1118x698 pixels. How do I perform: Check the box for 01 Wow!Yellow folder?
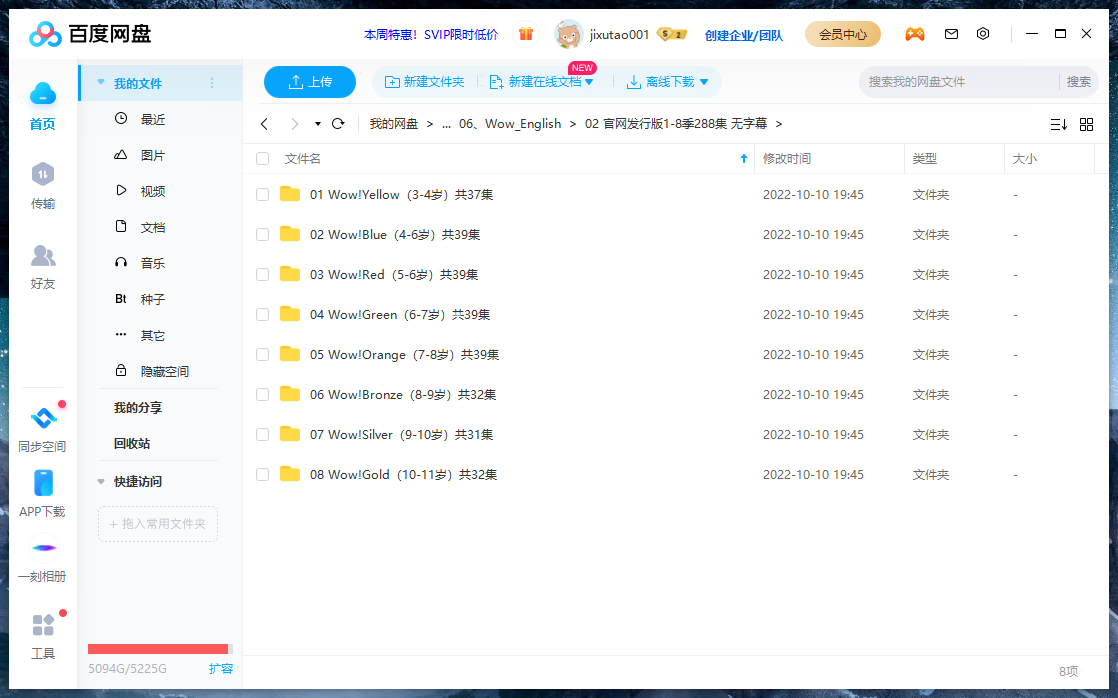click(x=263, y=195)
